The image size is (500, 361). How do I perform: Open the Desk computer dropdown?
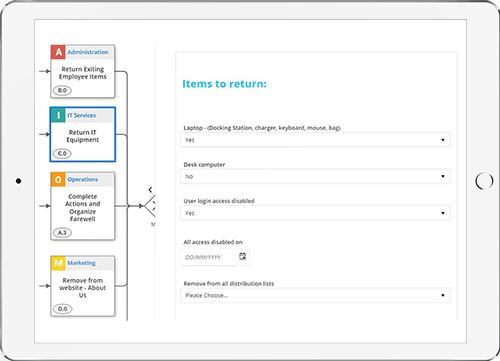[x=315, y=176]
